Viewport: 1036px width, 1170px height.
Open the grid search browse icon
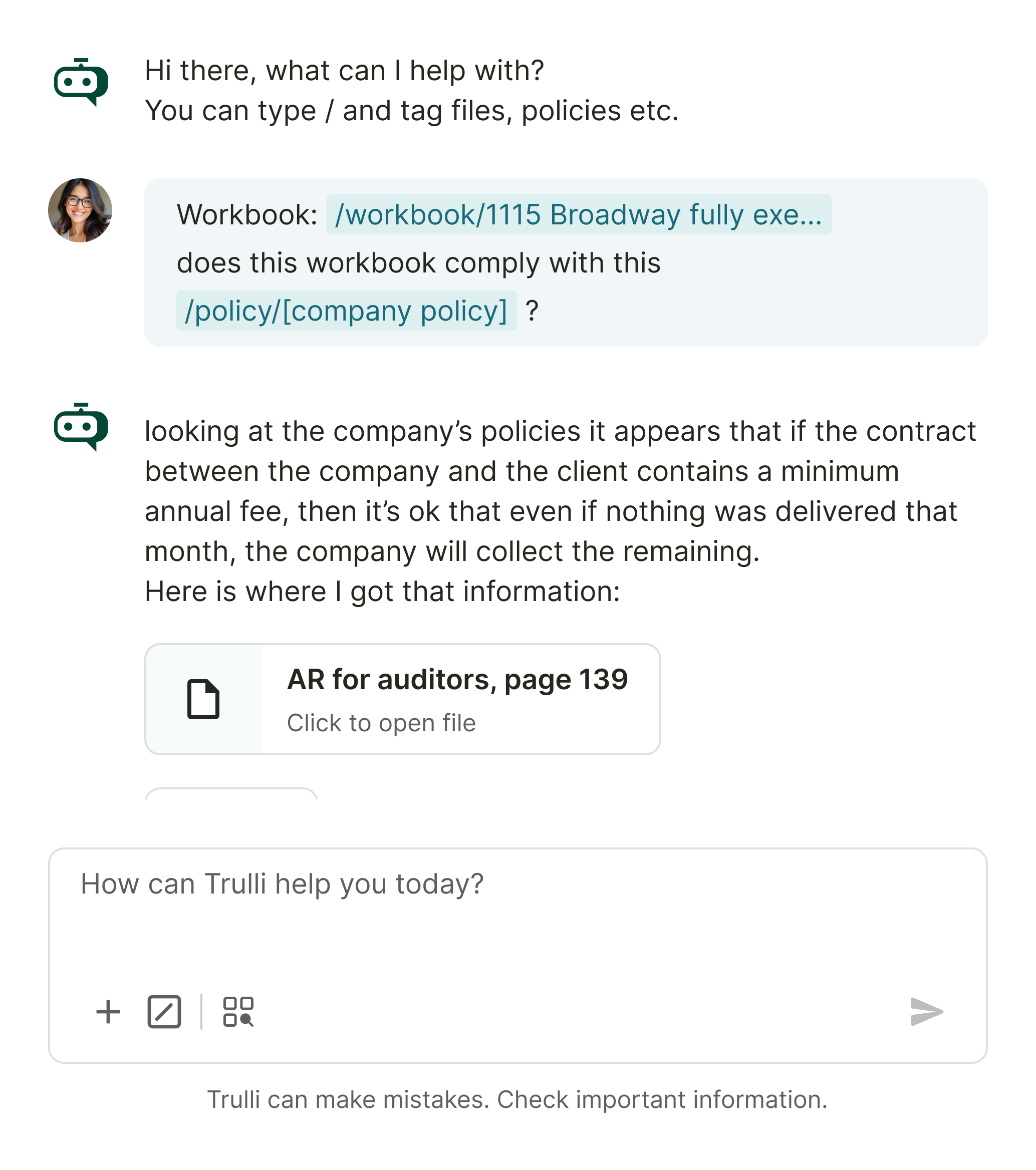(x=238, y=1011)
